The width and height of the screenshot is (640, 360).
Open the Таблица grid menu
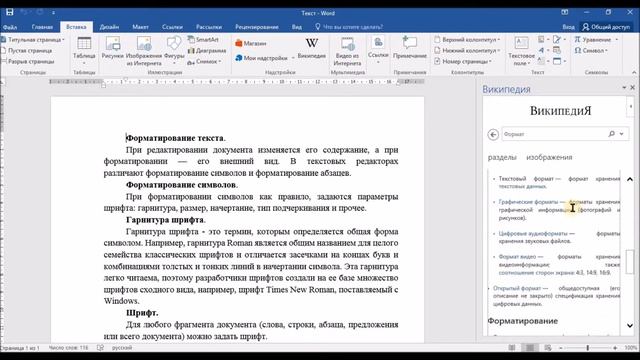pos(84,51)
